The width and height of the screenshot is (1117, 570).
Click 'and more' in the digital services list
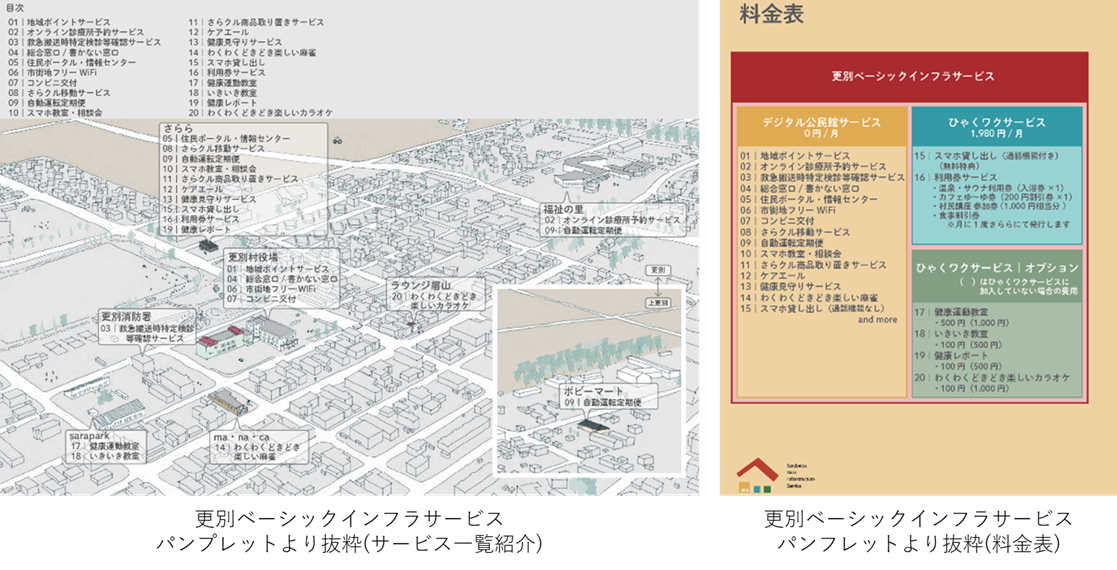(877, 320)
